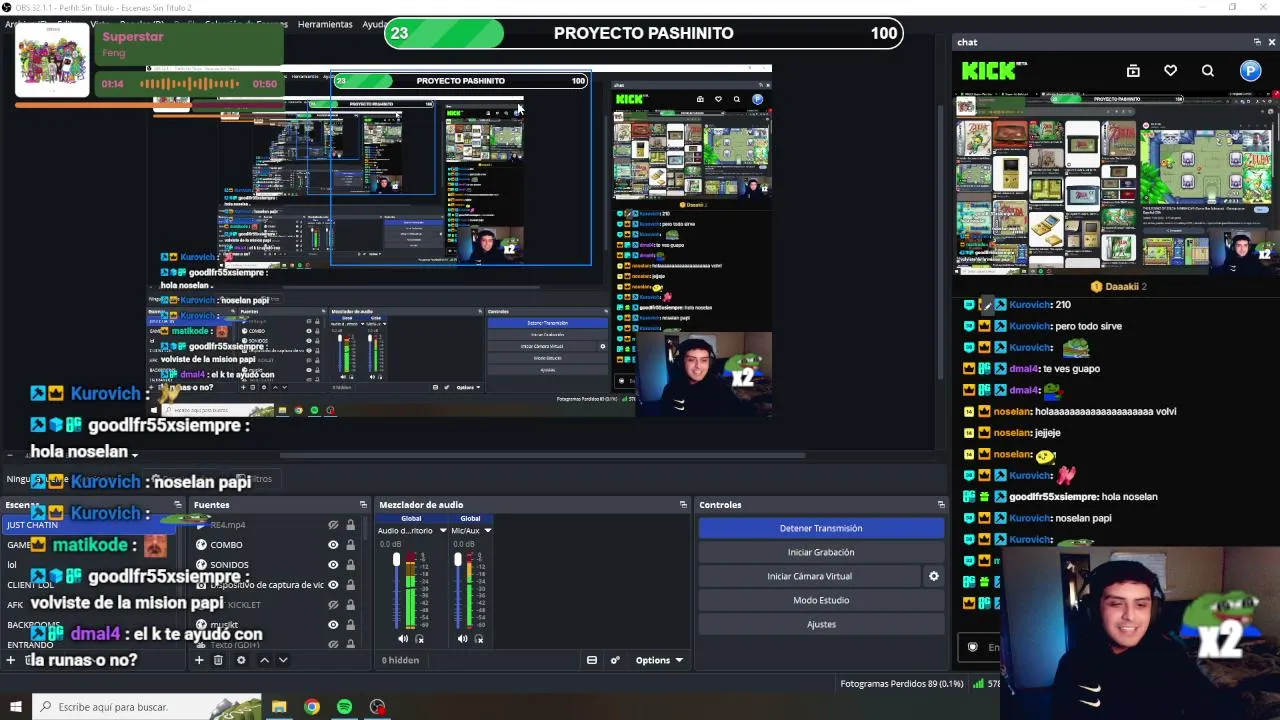1280x720 pixels.
Task: Switch audio mixer layout icon
Action: (x=592, y=660)
